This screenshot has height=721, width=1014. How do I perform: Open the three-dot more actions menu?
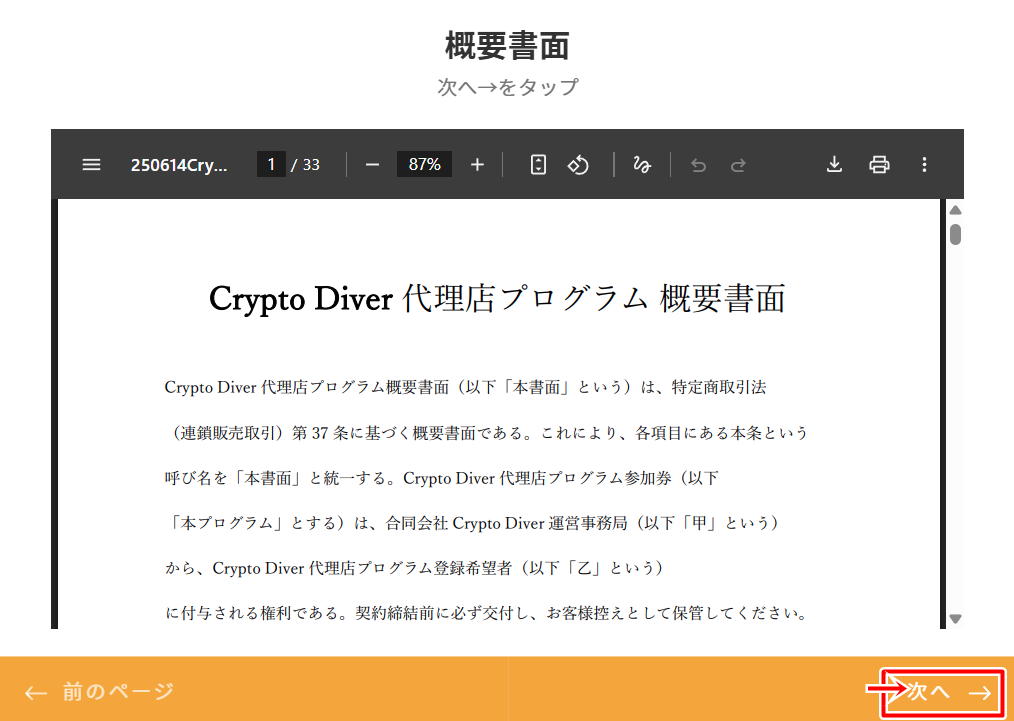point(924,165)
